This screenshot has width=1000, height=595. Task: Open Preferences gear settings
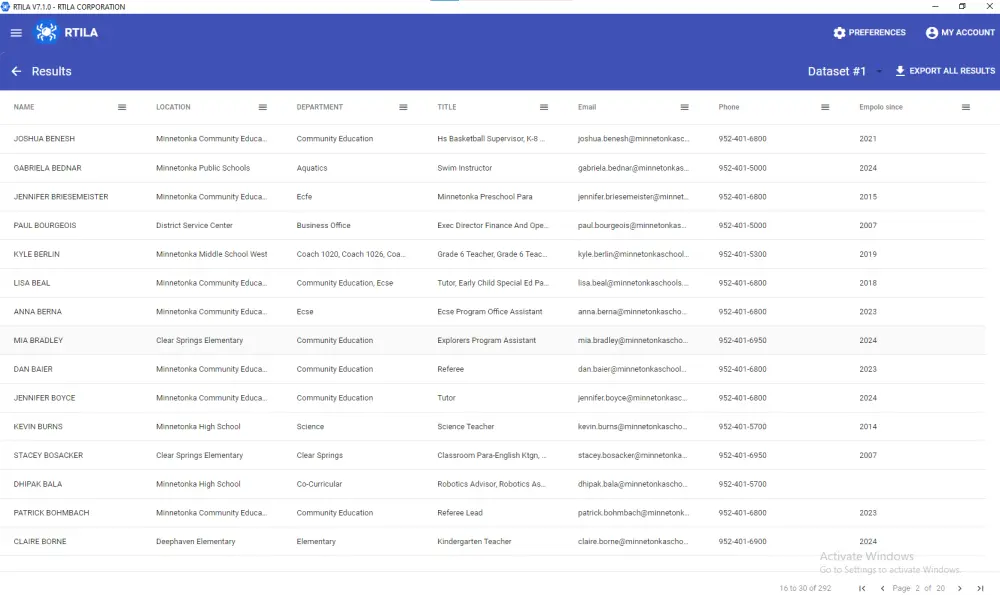(x=869, y=33)
